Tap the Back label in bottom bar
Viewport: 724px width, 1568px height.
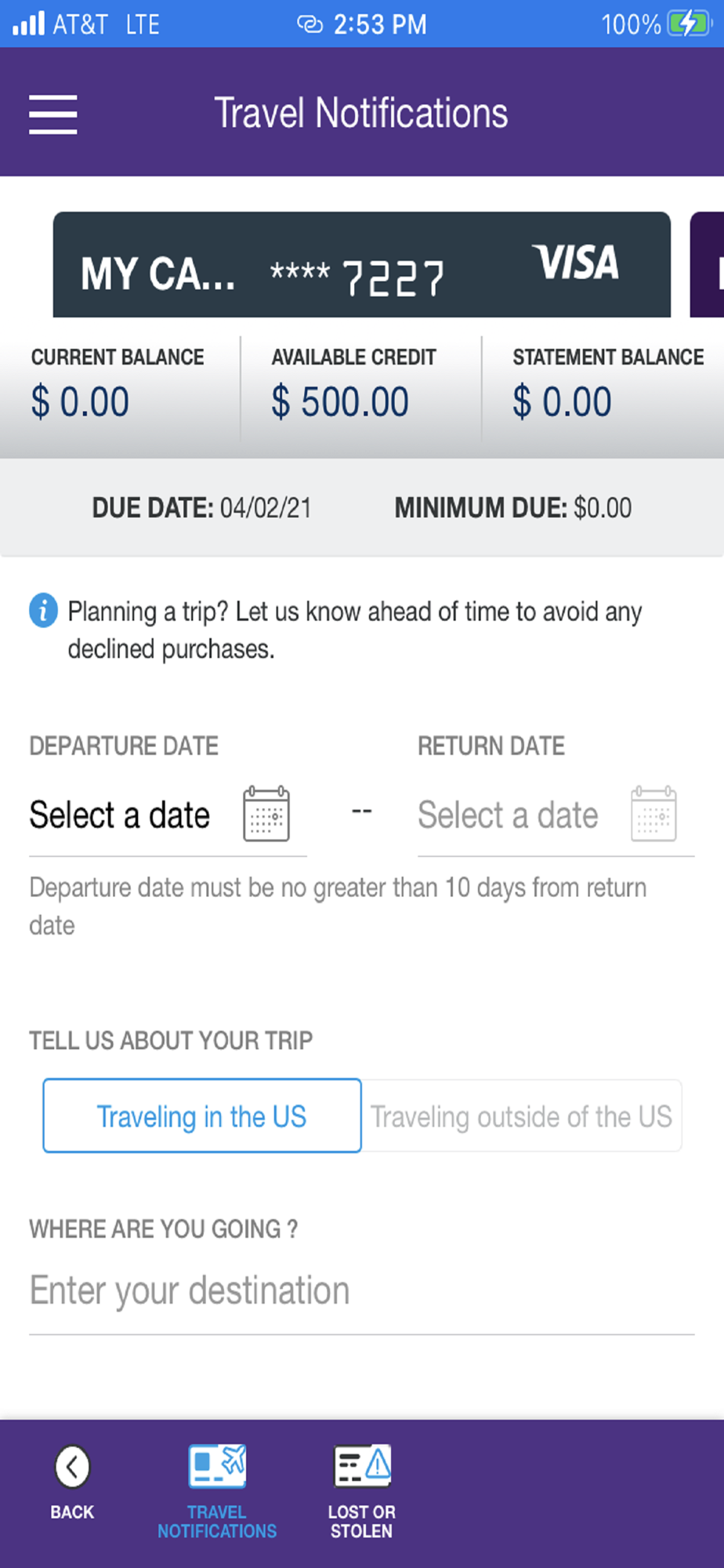pyautogui.click(x=72, y=1512)
